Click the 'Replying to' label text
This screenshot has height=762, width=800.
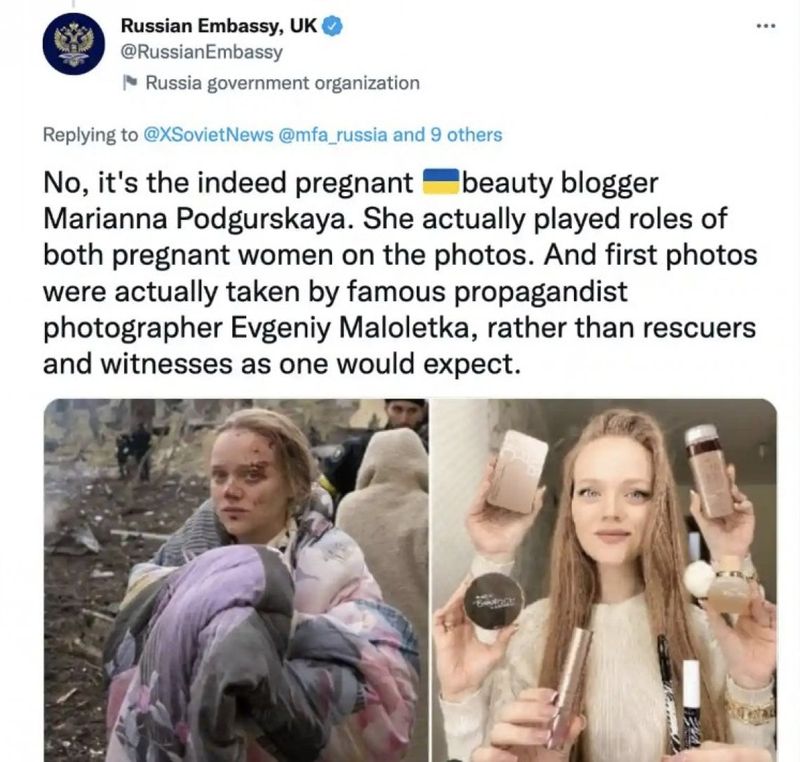[90, 135]
